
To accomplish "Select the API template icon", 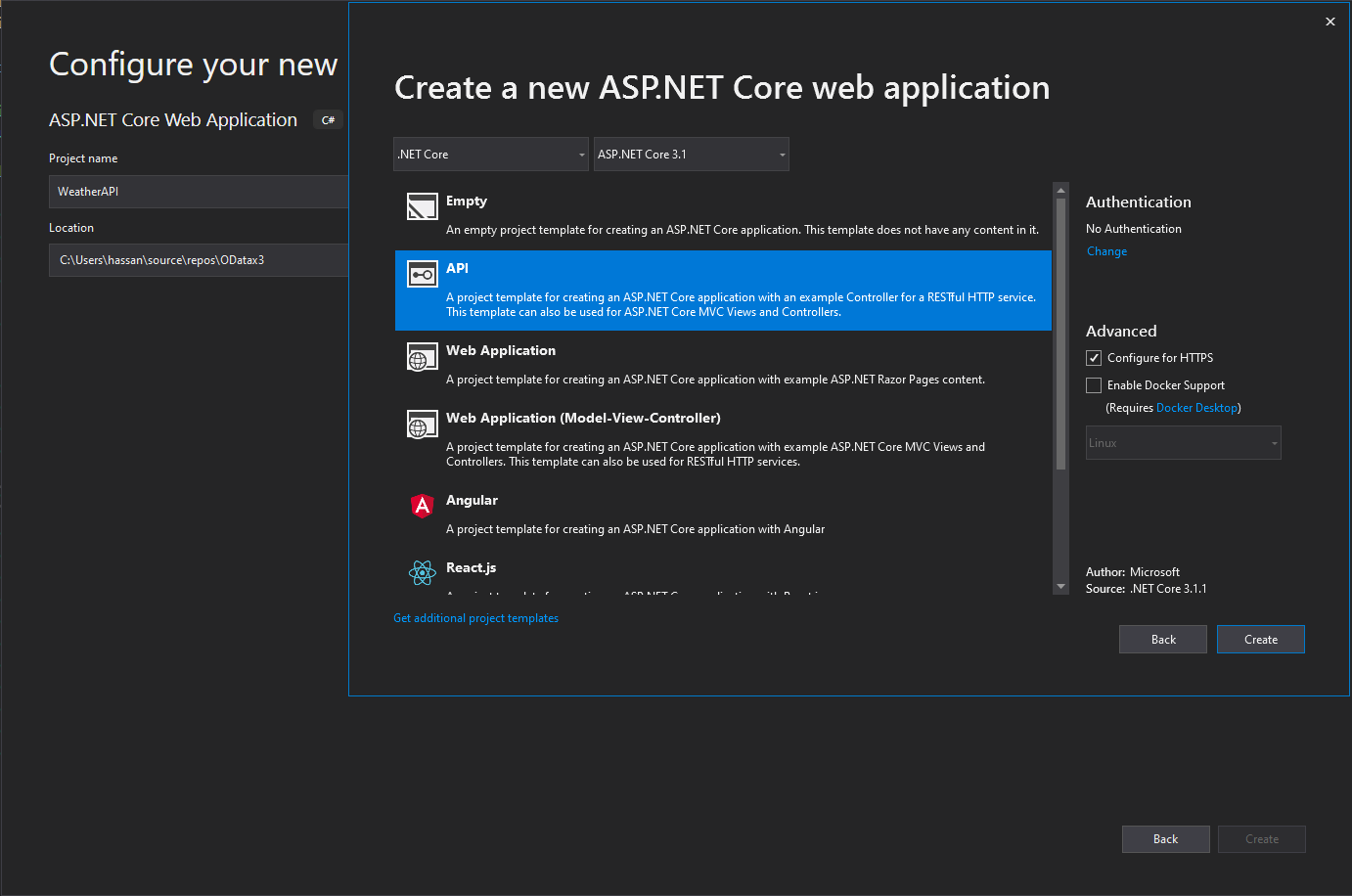I will pyautogui.click(x=422, y=274).
